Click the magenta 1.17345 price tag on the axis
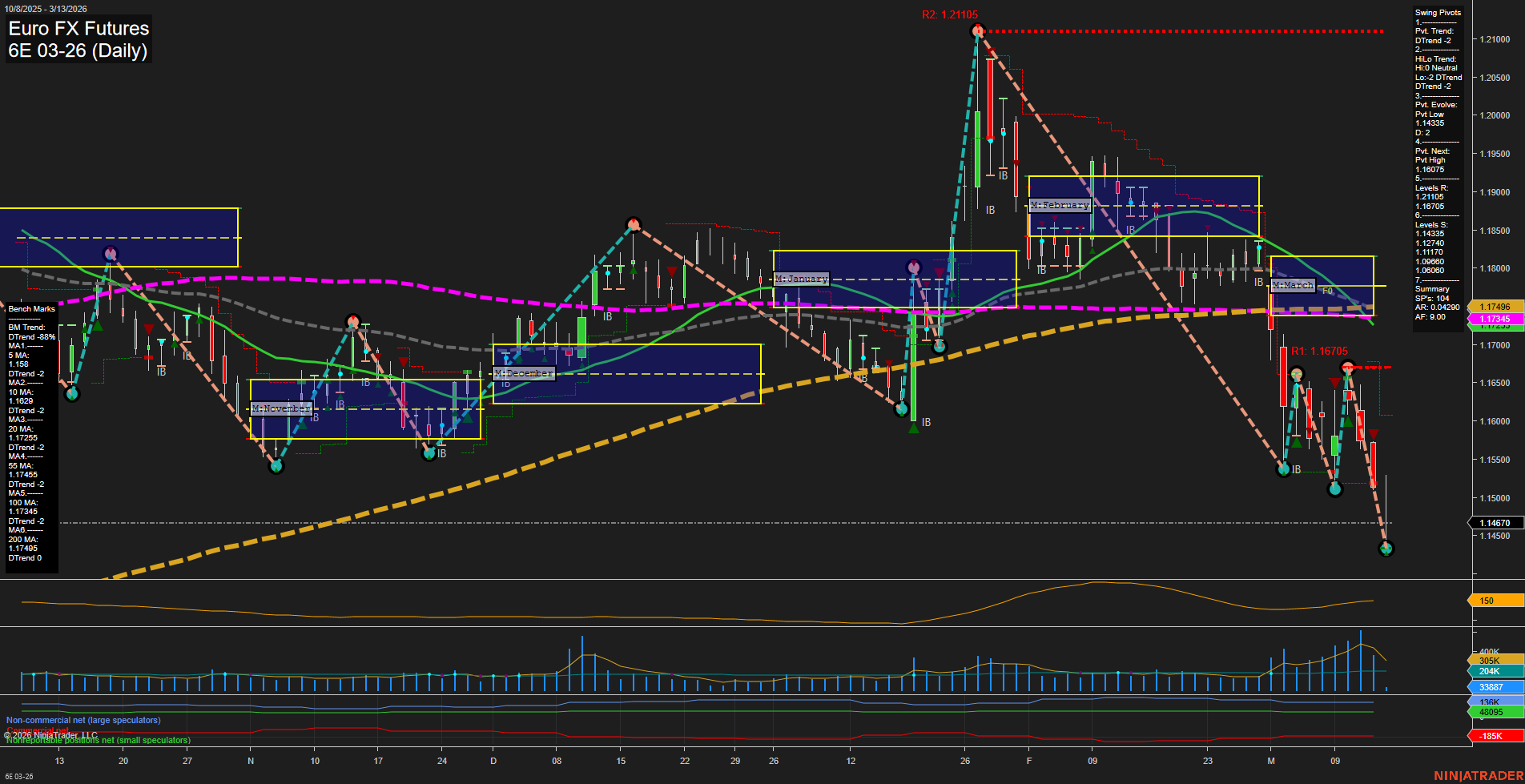 (1496, 318)
